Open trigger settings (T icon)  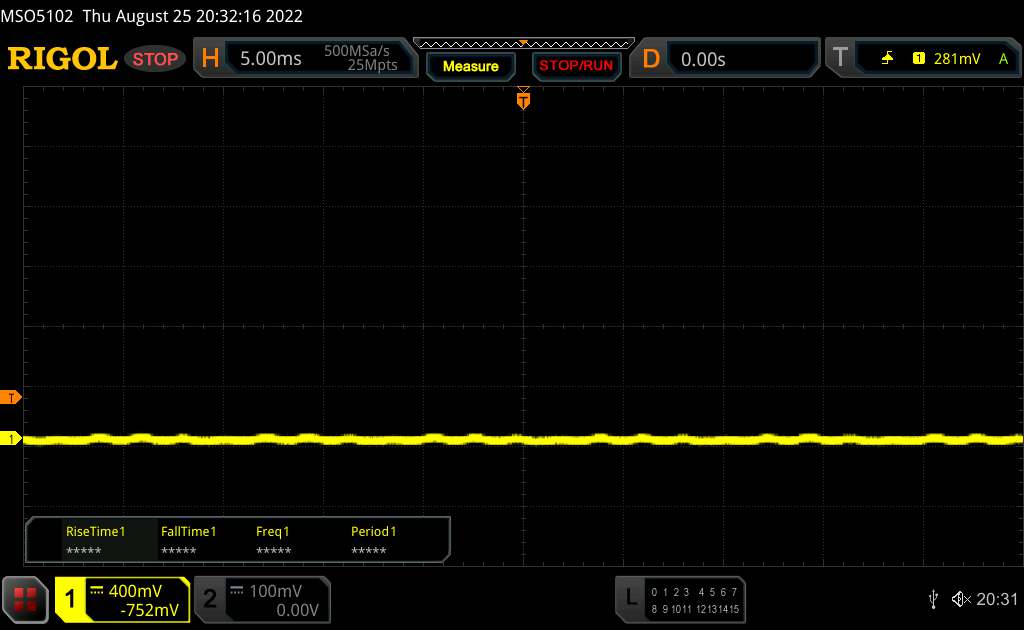840,57
